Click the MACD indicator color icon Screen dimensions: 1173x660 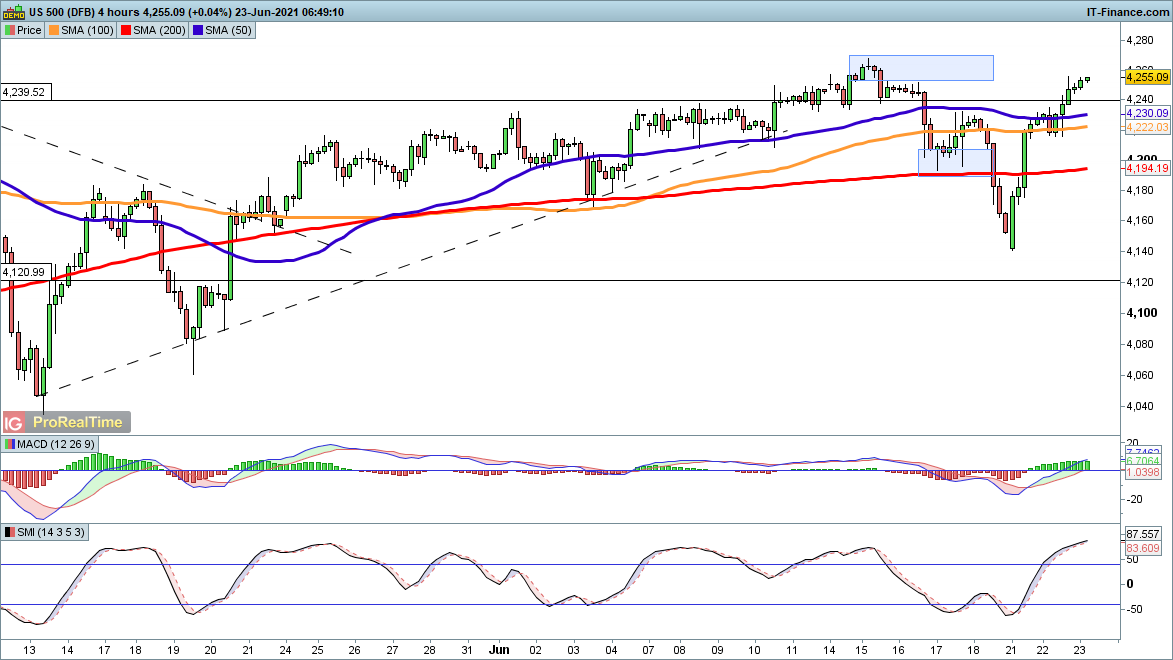(10, 444)
